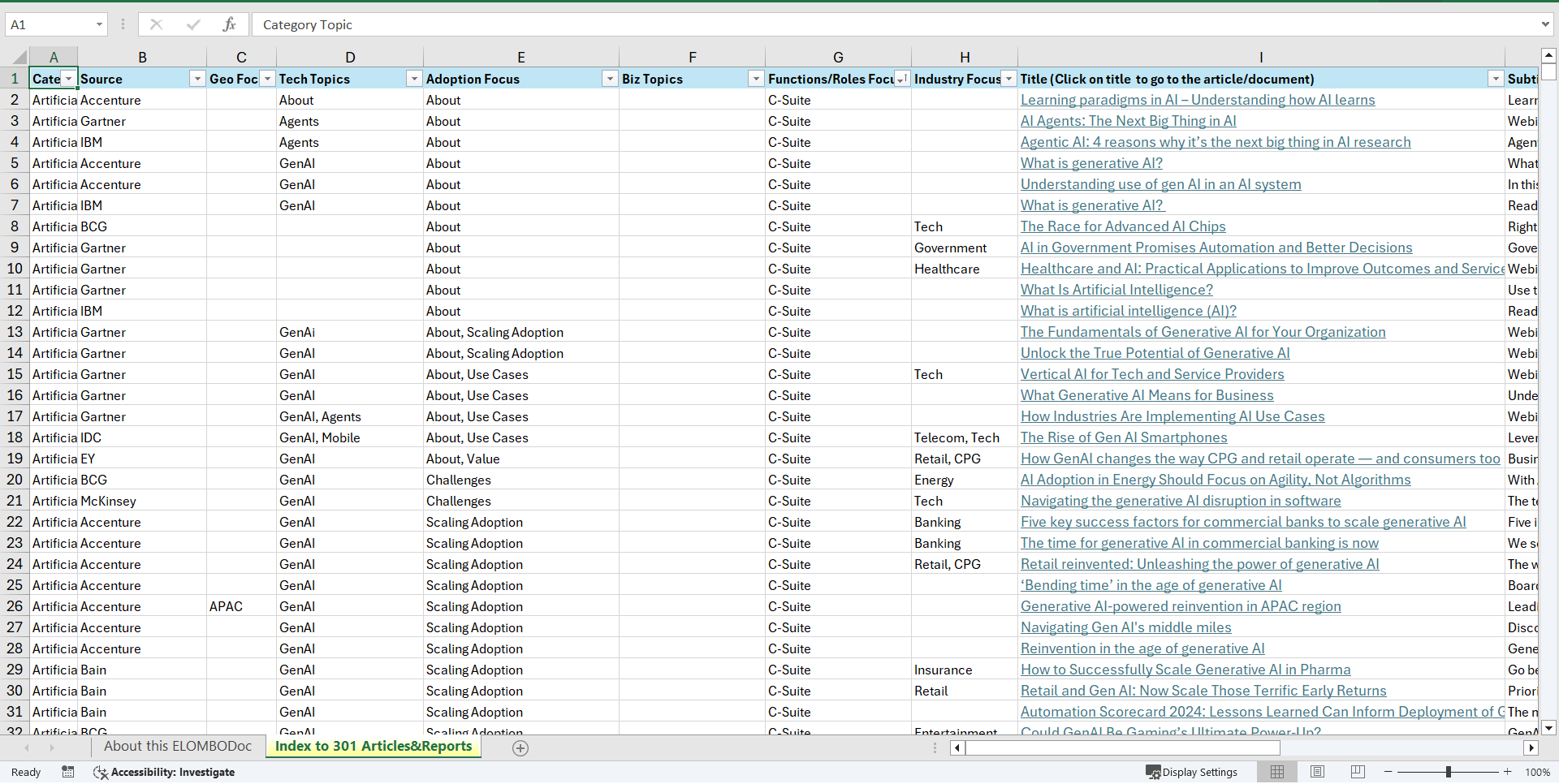1559x784 pixels.
Task: Switch to About this ELOMBODoc sheet tab
Action: 178,747
